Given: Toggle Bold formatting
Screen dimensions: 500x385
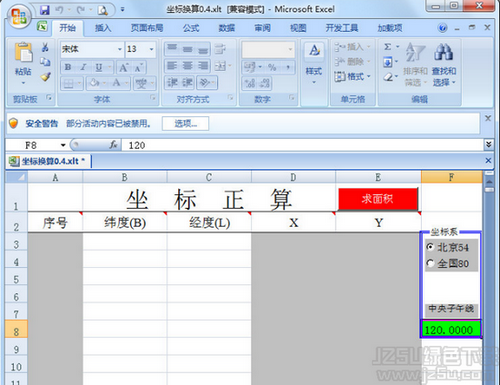Looking at the screenshot, I should pos(68,67).
